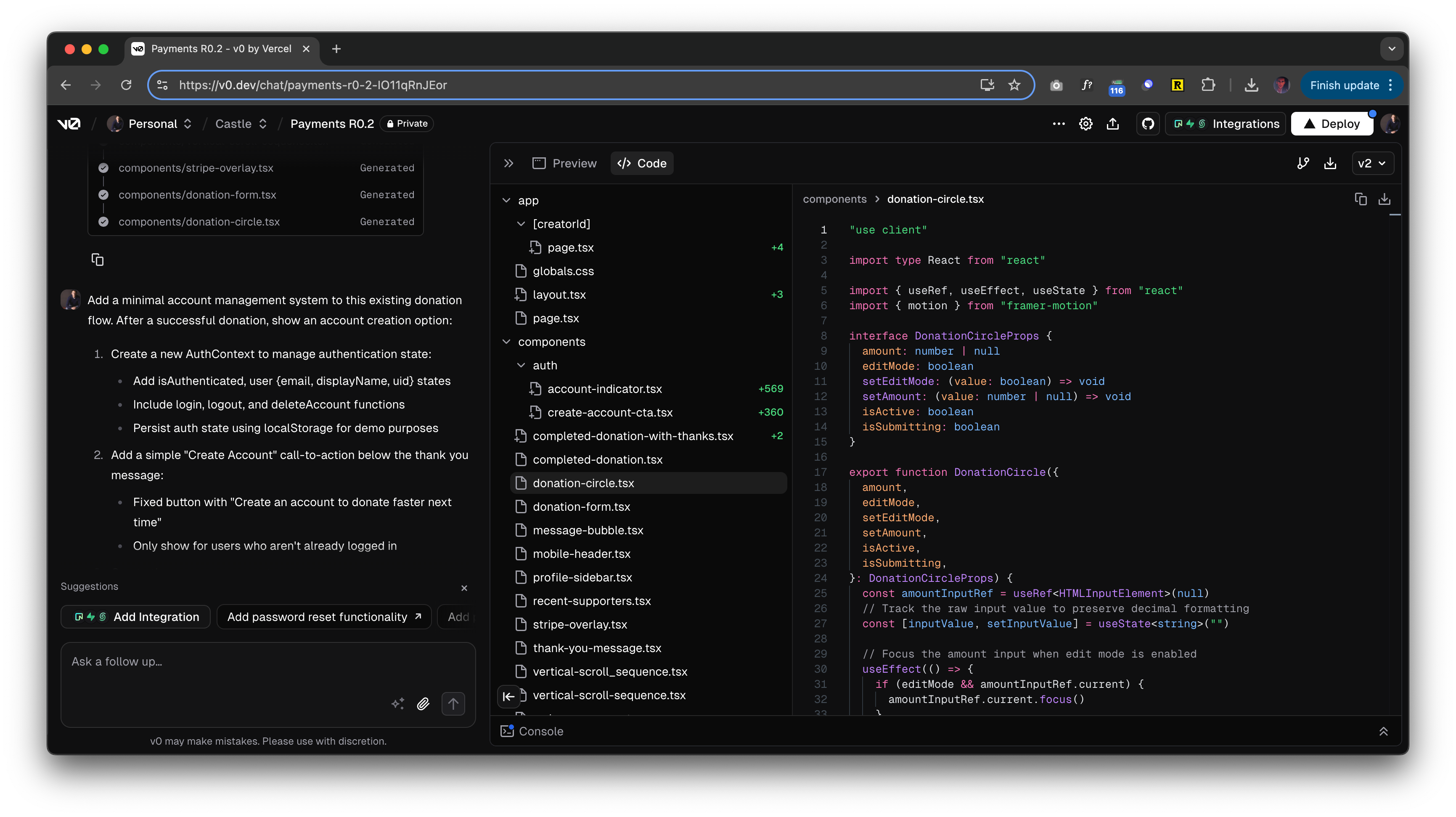Collapse the auth folder in file tree
This screenshot has width=1456, height=817.
(x=521, y=365)
